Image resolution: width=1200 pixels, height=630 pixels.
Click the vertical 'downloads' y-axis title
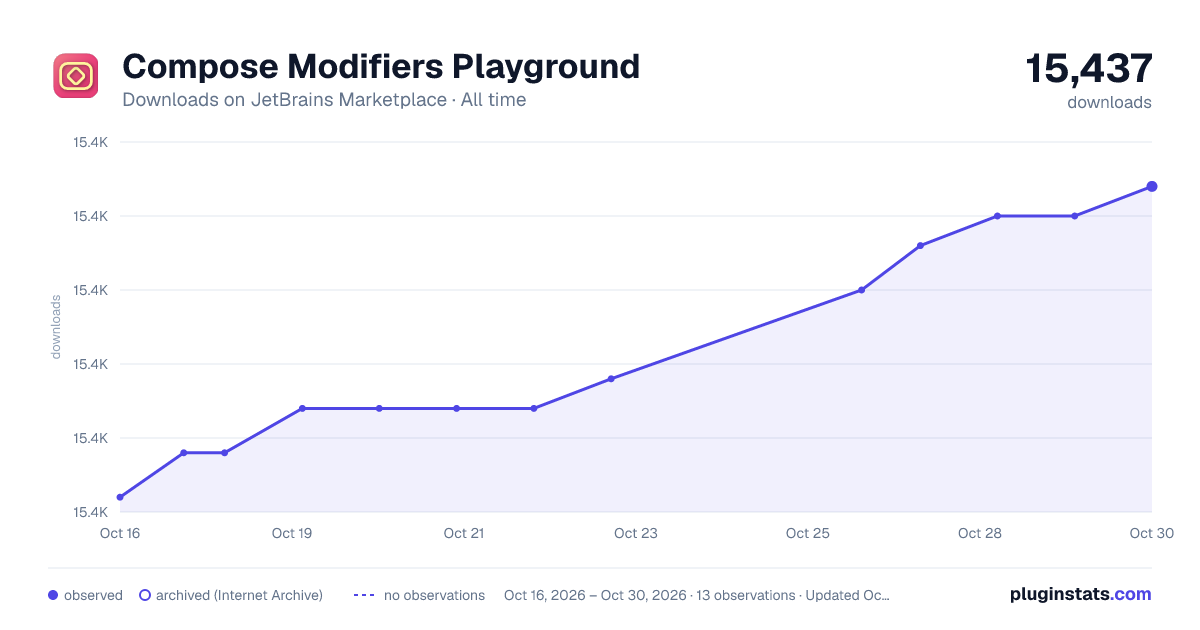[56, 327]
